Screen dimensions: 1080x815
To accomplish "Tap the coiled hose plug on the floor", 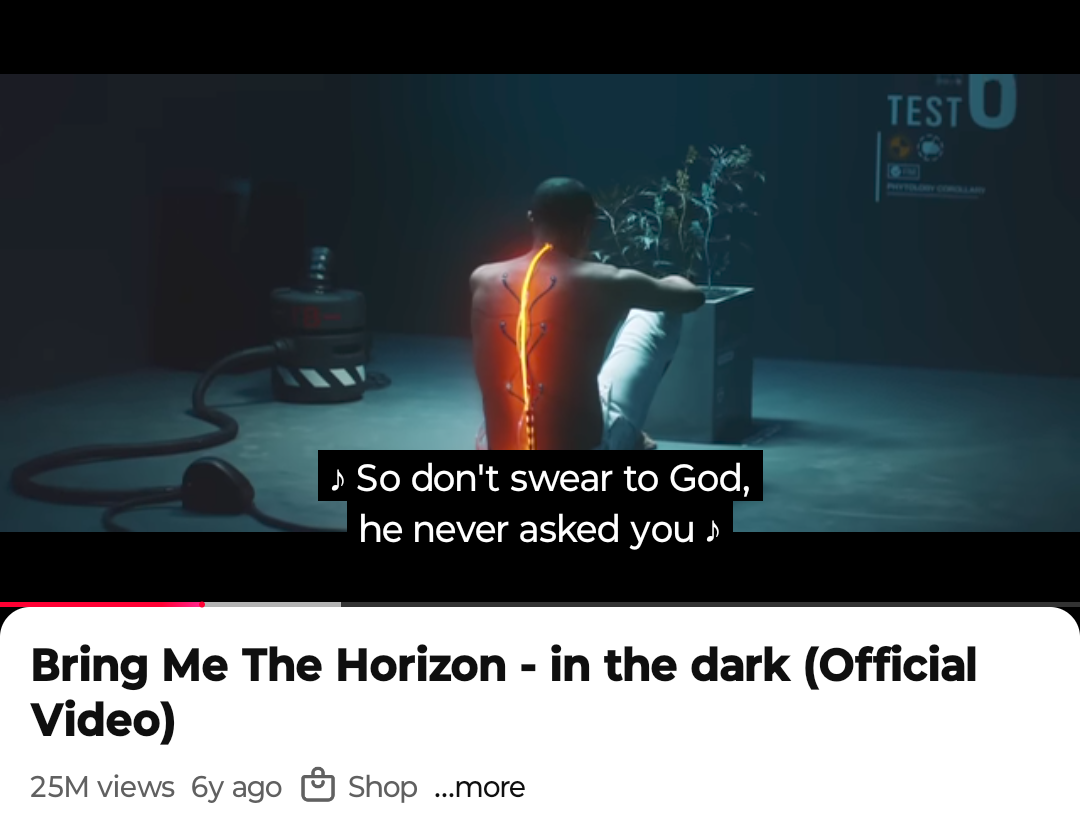I will [217, 484].
